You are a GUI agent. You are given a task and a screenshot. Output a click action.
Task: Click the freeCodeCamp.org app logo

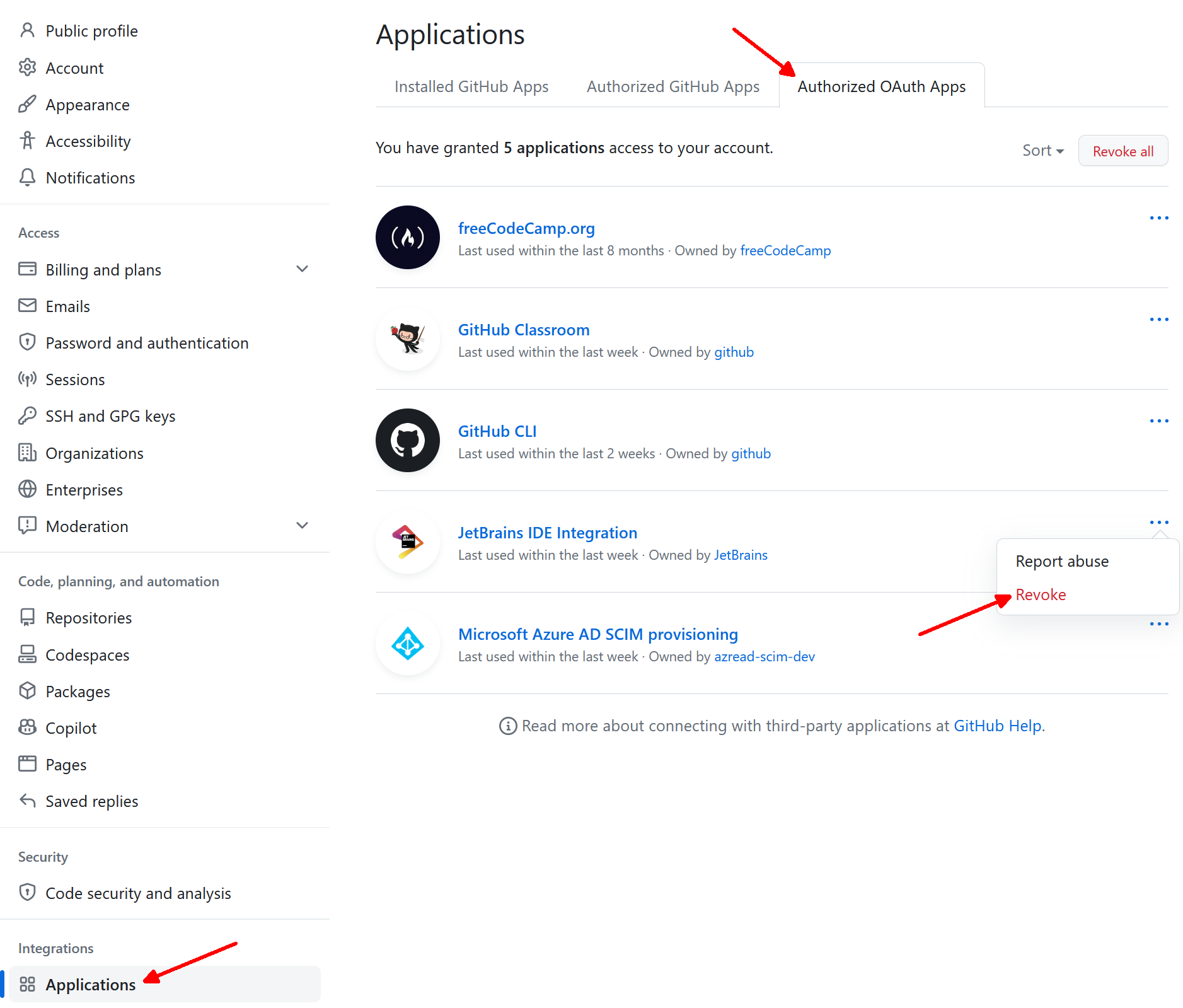408,238
